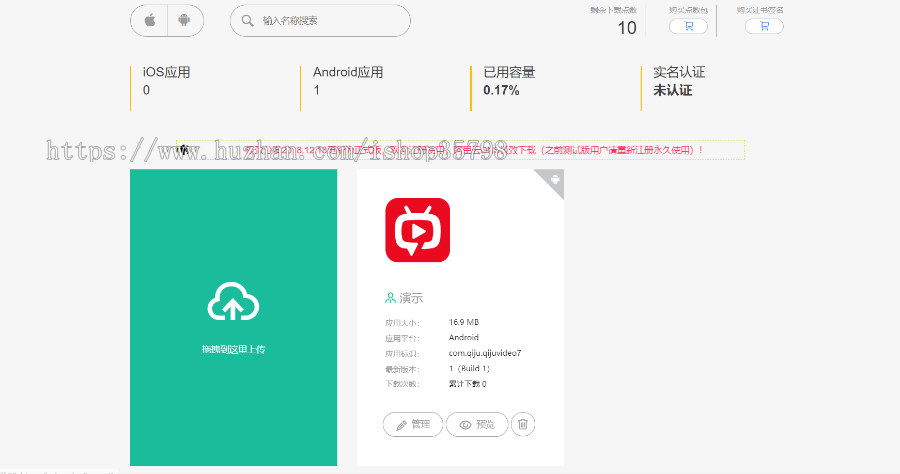The width and height of the screenshot is (900, 474).
Task: Delete the app with trash icon
Action: [523, 425]
